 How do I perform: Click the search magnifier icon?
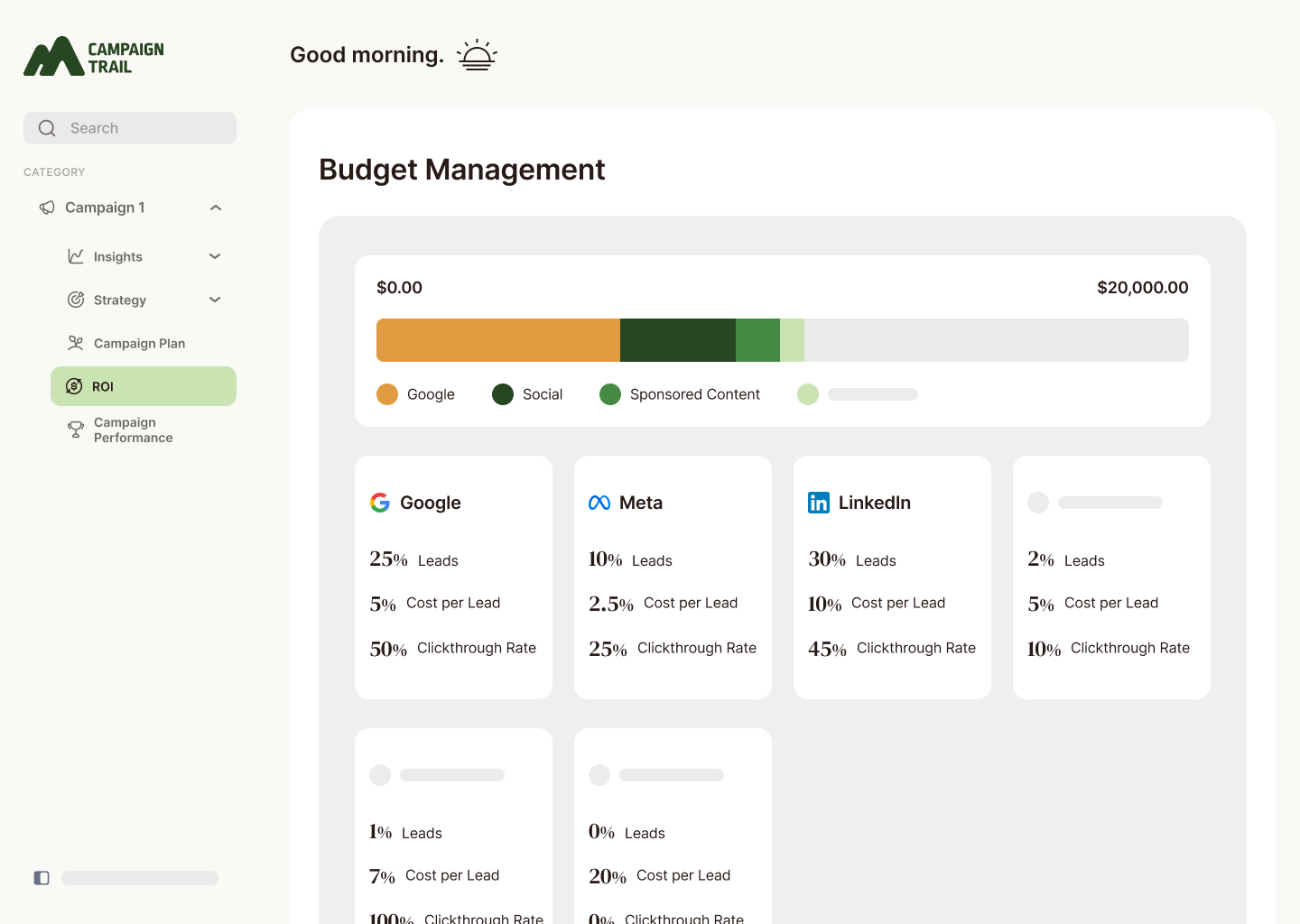point(47,128)
